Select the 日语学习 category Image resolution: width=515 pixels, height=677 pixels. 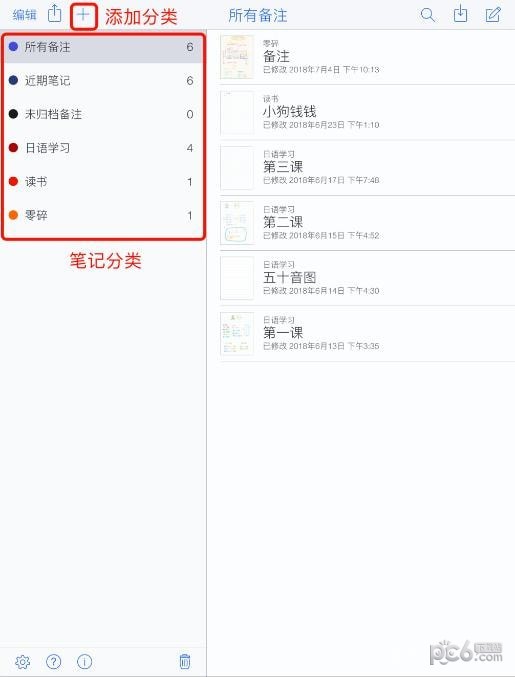point(103,148)
